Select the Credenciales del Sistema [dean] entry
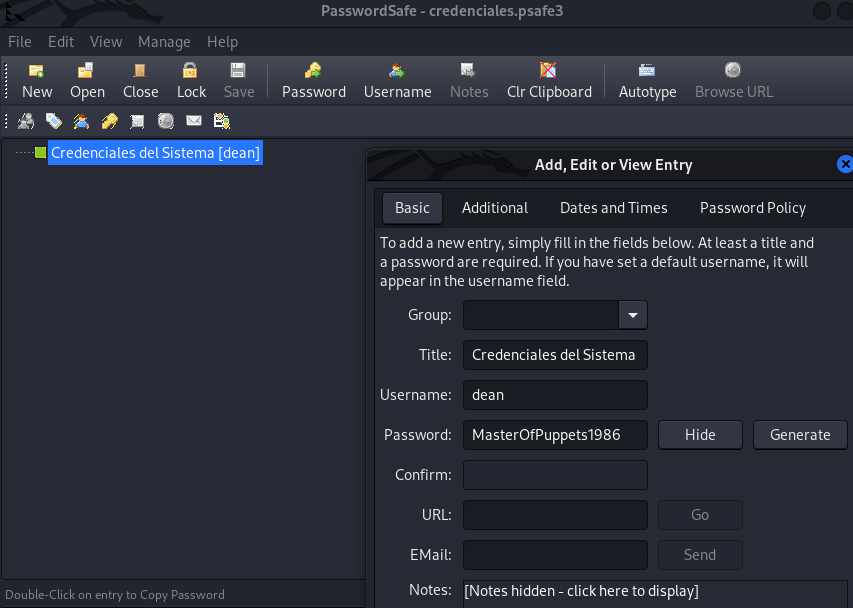 (x=155, y=153)
